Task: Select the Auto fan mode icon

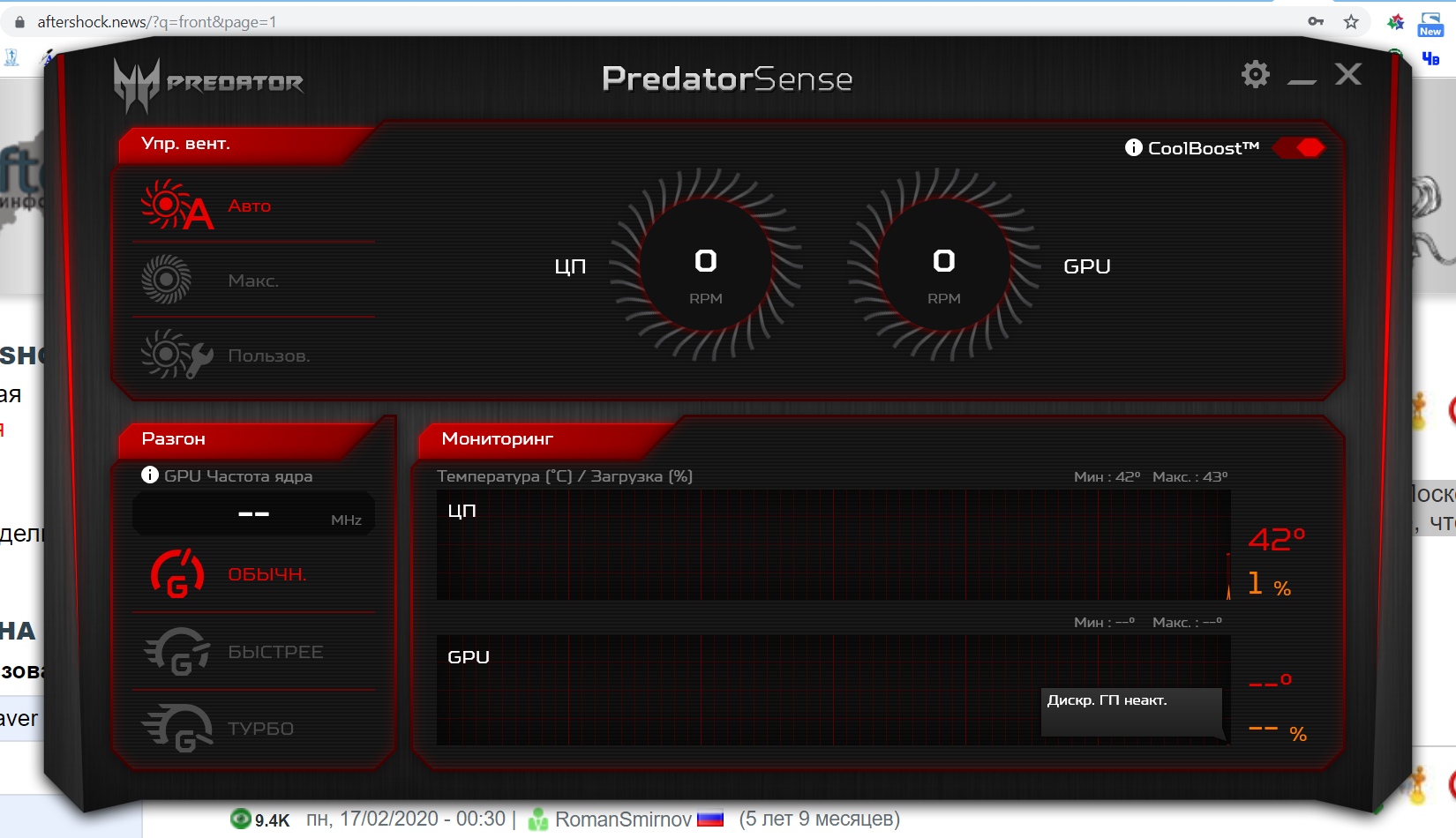Action: pyautogui.click(x=176, y=206)
